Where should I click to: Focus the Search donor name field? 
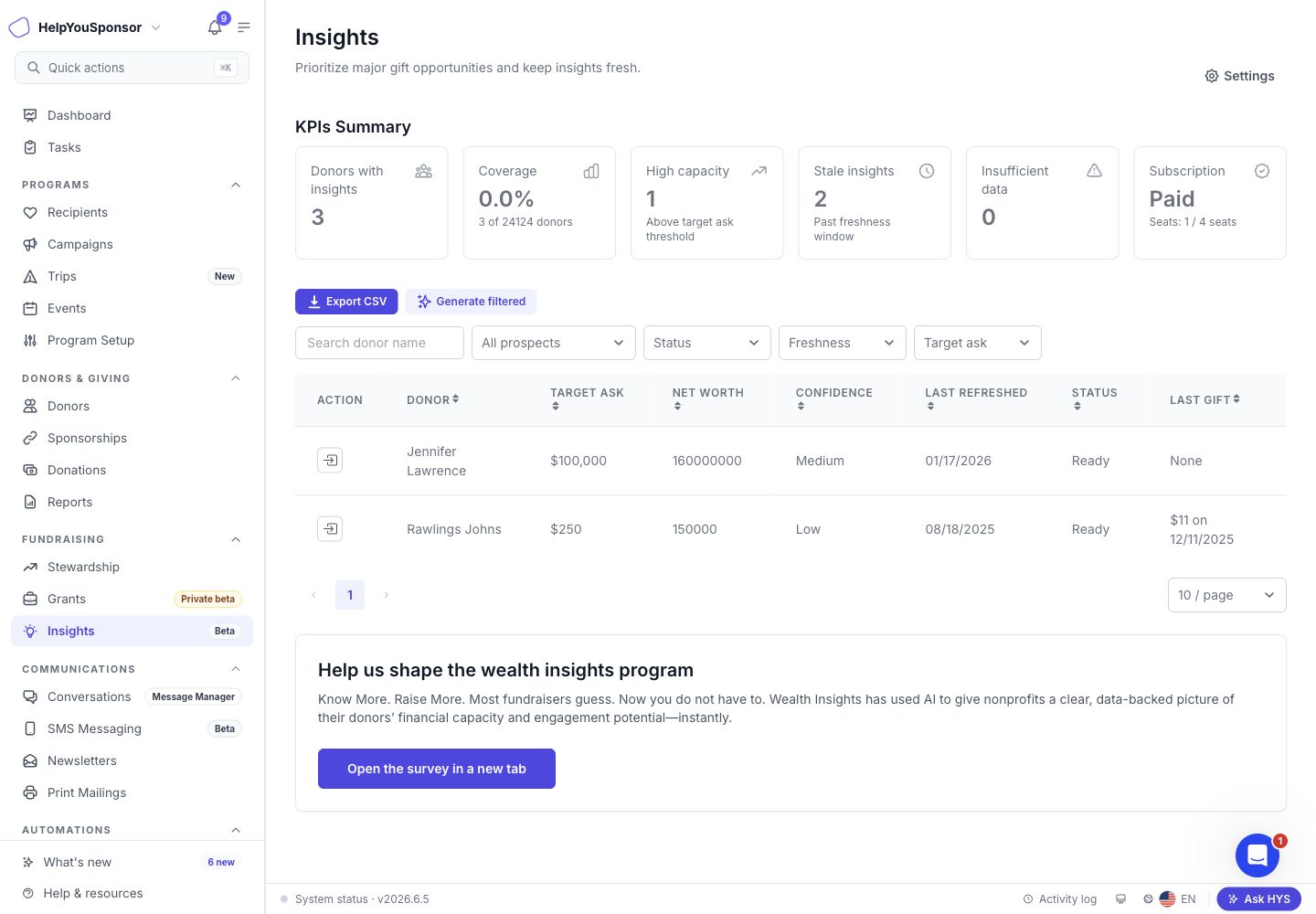379,343
